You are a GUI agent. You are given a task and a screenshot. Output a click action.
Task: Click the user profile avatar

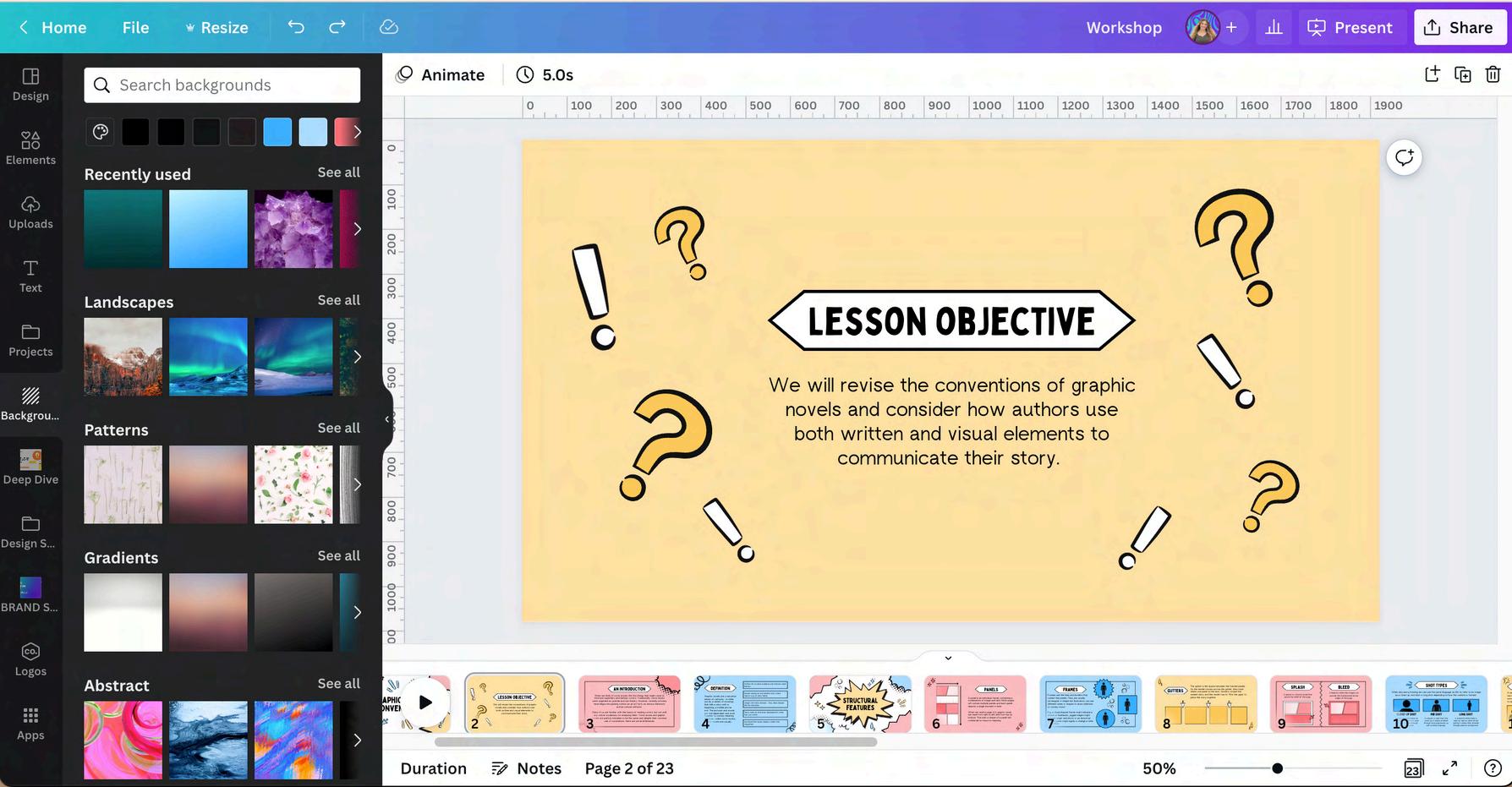tap(1202, 27)
